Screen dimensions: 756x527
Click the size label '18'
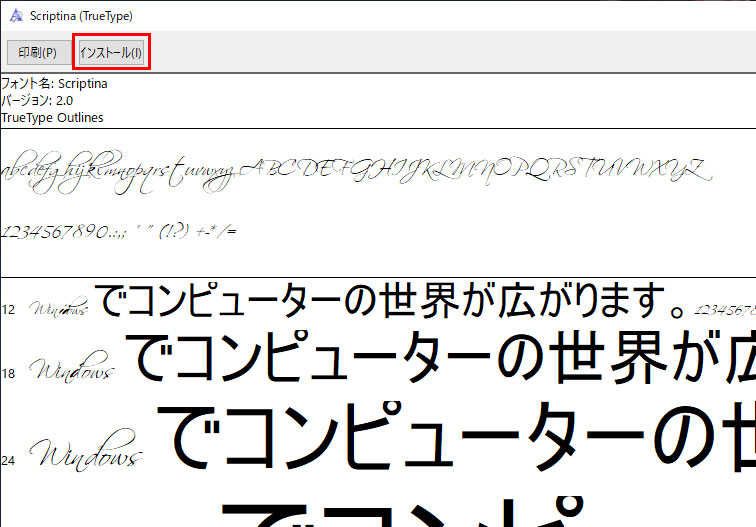[8, 374]
